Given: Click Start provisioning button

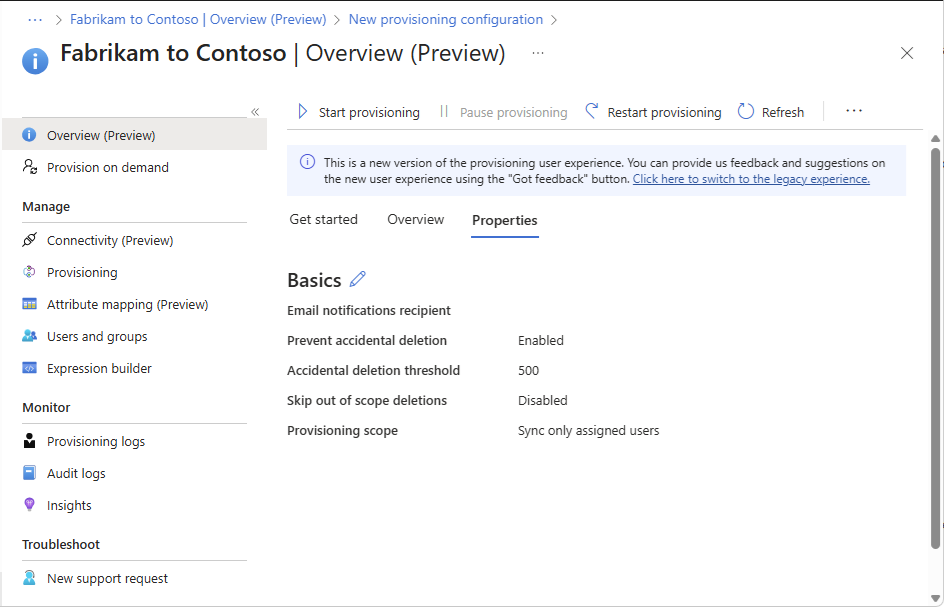Looking at the screenshot, I should pos(359,112).
